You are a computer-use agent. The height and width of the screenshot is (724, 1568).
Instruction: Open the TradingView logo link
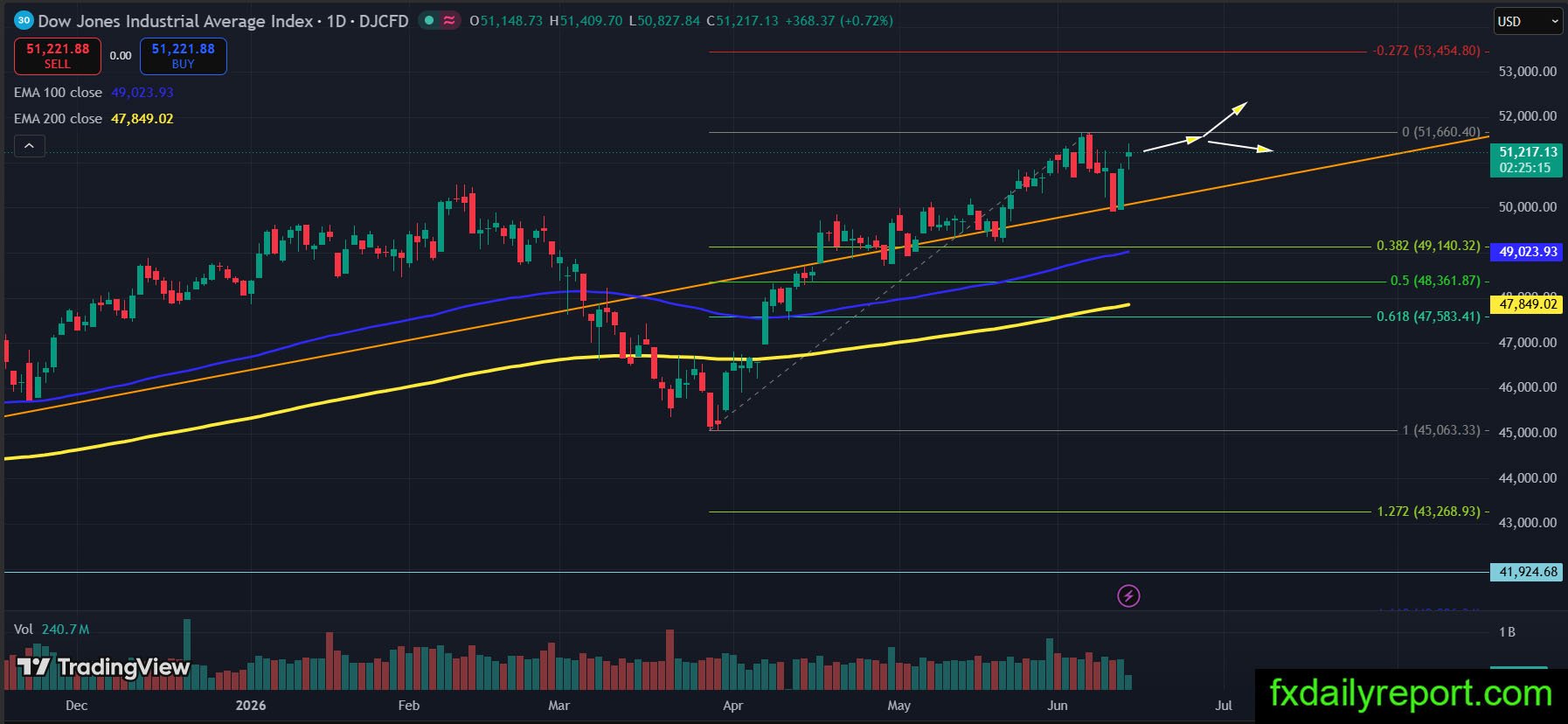[x=103, y=667]
